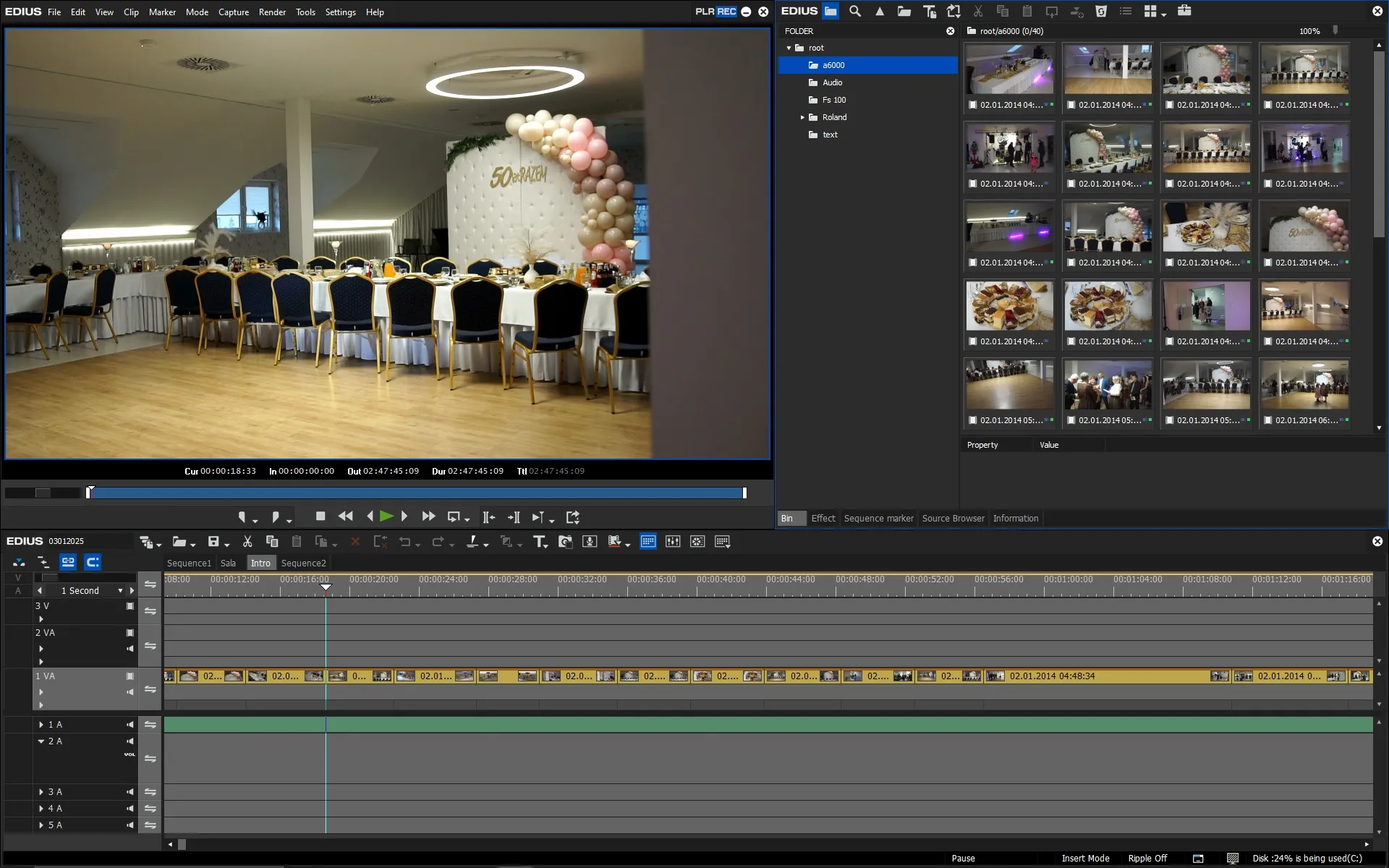
Task: Toggle video mute on 3 V track
Action: pos(130,606)
